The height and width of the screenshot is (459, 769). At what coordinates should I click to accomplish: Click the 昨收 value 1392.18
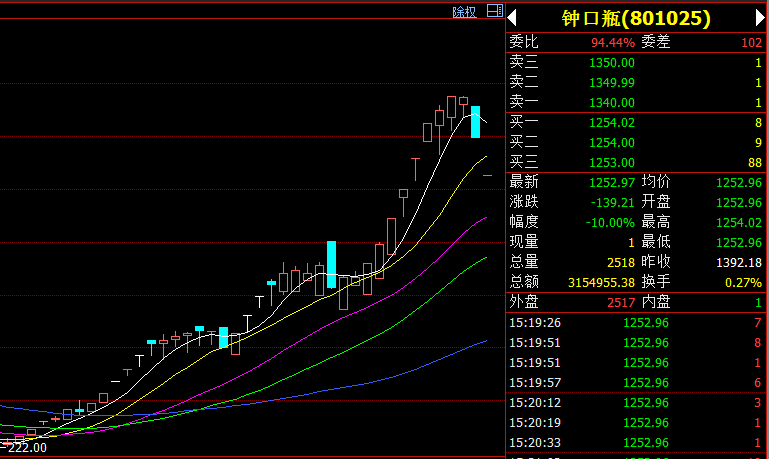click(739, 263)
